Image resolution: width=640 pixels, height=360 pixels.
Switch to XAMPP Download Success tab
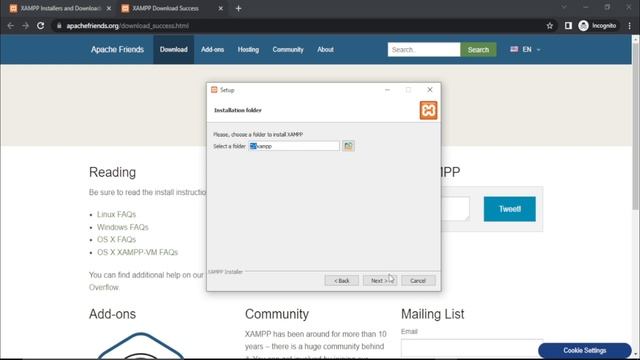[172, 8]
